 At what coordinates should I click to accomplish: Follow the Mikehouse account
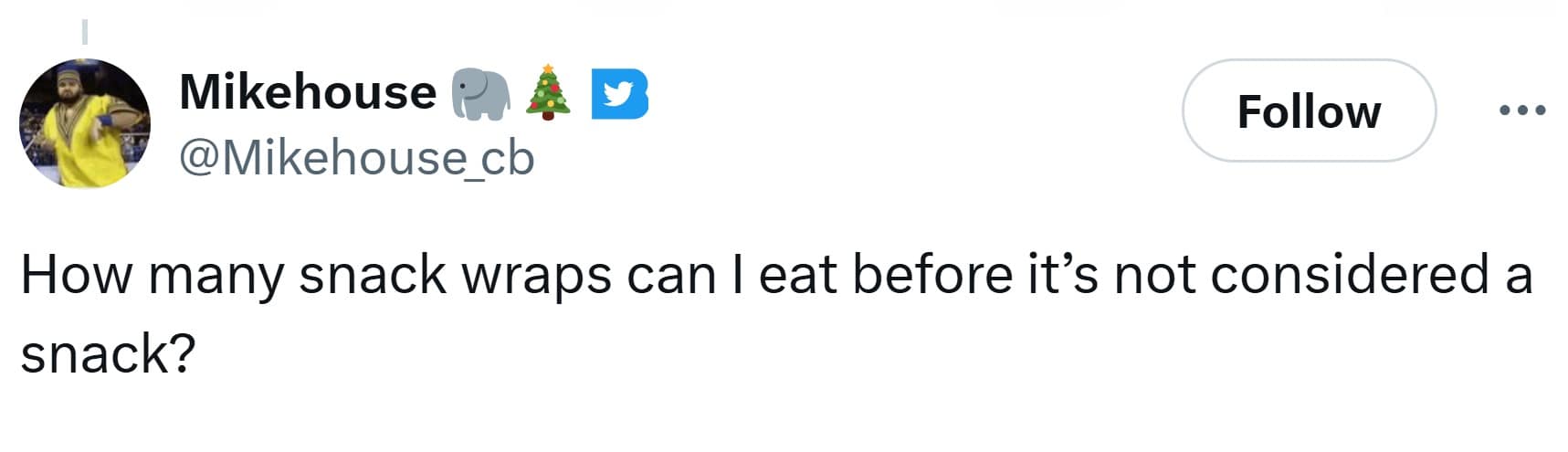(x=1308, y=111)
